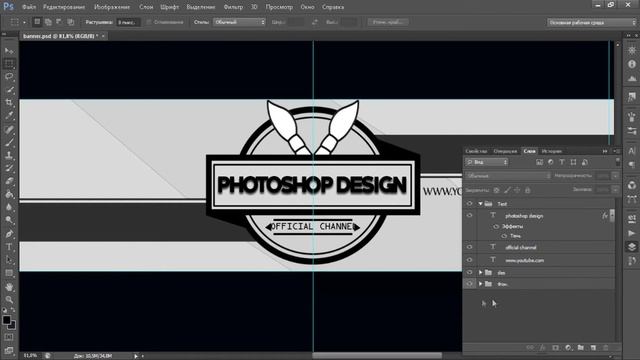Hide the Фон group
Viewport: 640px width, 360px height.
click(469, 284)
